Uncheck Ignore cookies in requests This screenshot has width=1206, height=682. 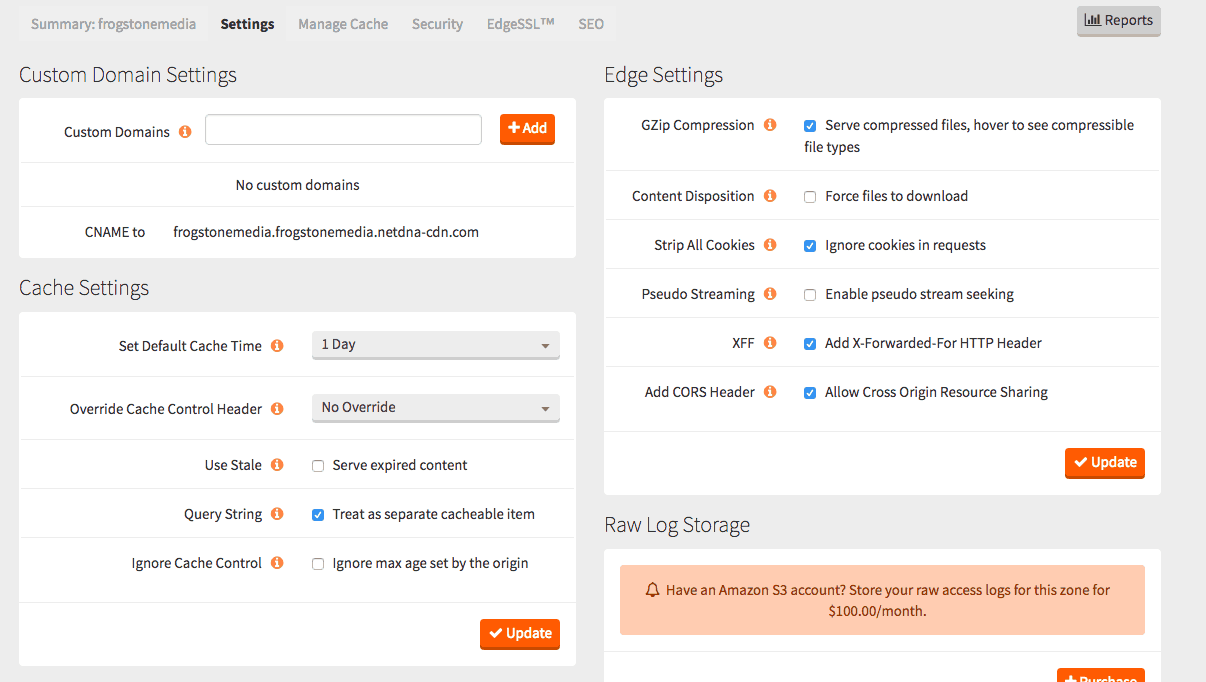point(810,246)
